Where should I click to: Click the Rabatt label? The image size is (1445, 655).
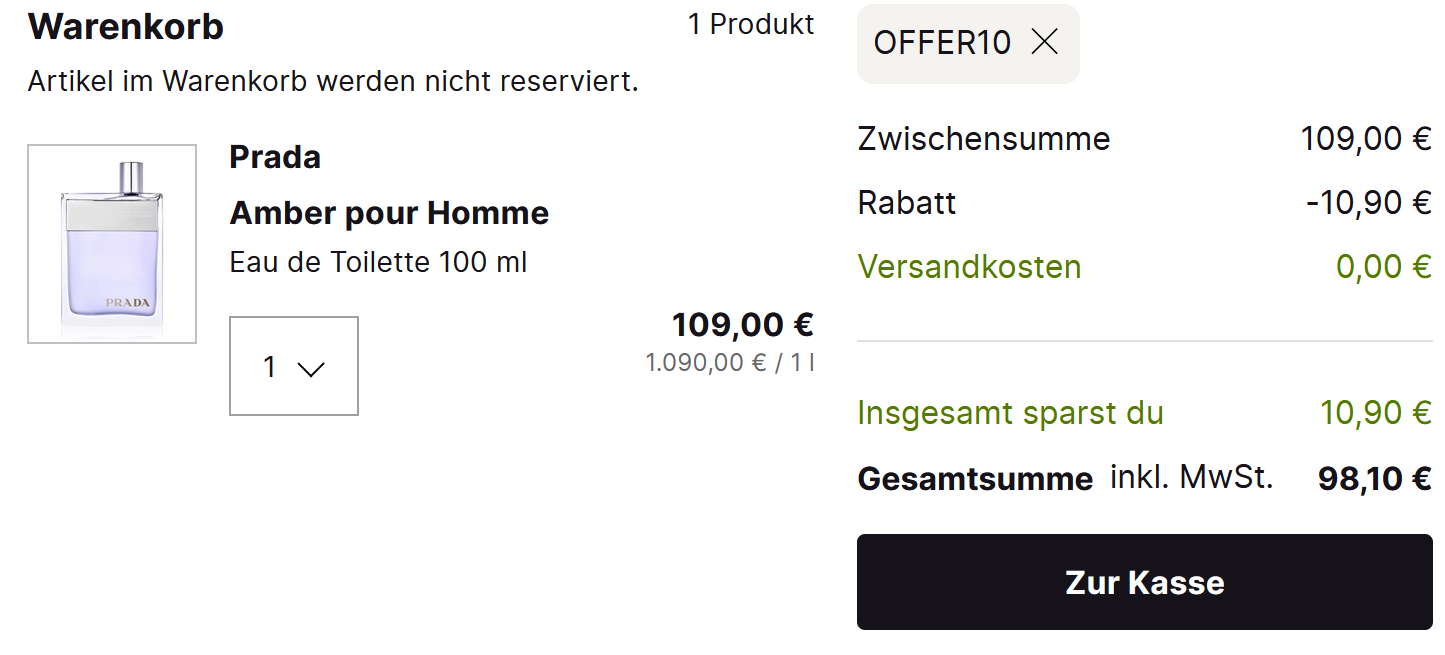(x=907, y=203)
